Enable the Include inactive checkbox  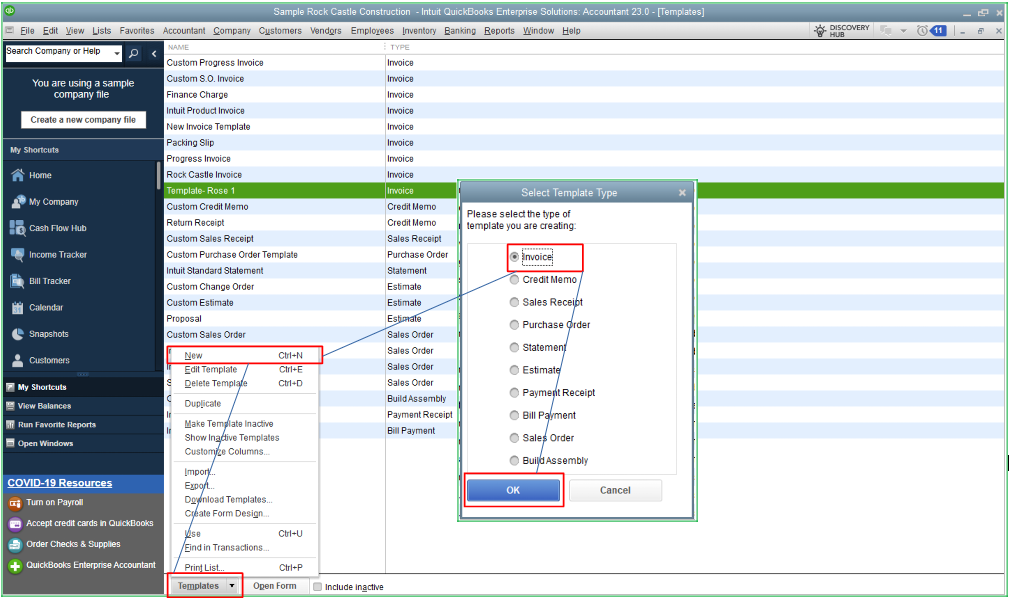pyautogui.click(x=317, y=586)
